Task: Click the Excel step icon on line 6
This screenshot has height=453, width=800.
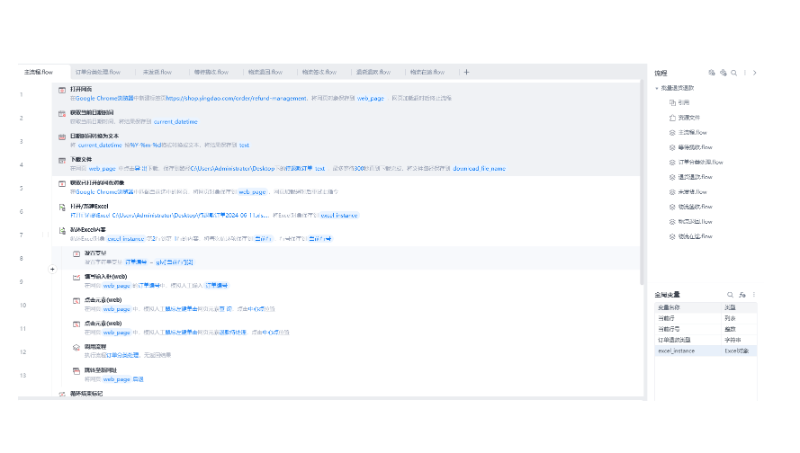Action: [x=62, y=207]
